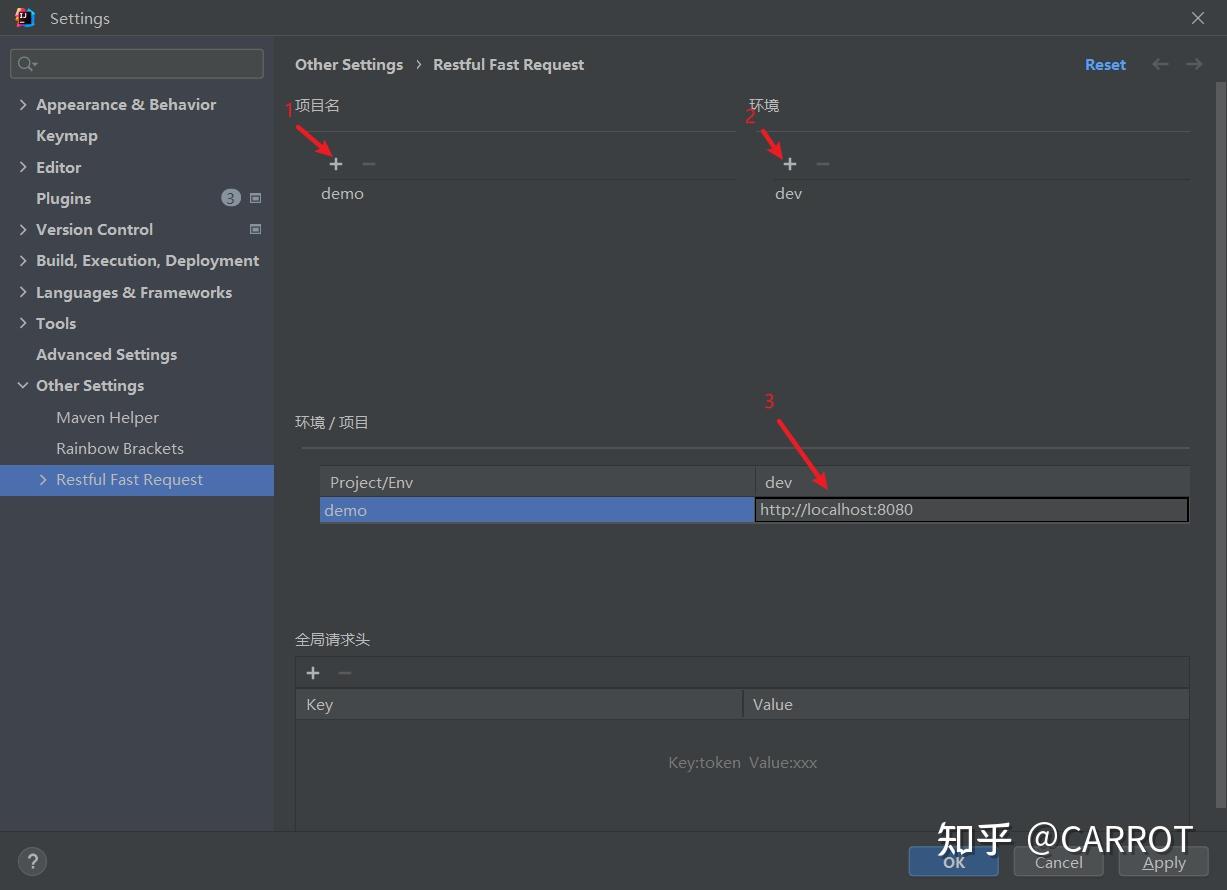Remove the demo project name using minus icon
This screenshot has width=1227, height=890.
pos(367,163)
